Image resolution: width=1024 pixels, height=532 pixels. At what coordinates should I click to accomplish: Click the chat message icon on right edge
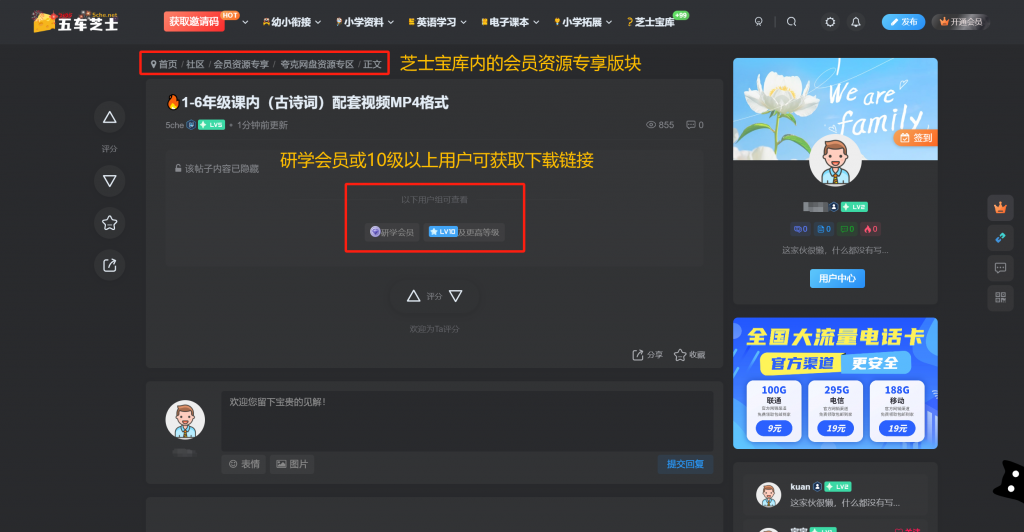click(1000, 267)
